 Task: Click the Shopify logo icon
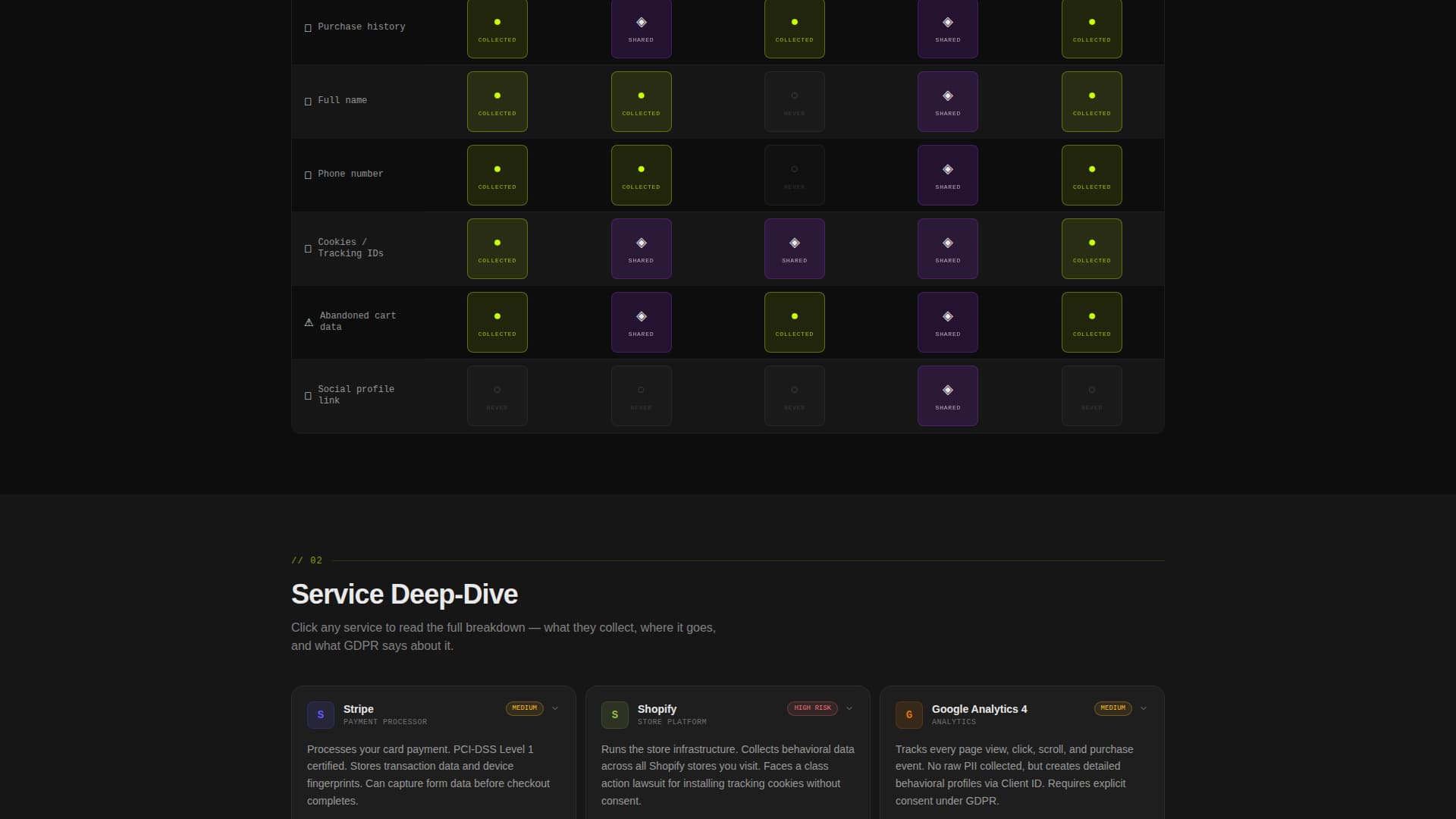point(614,715)
